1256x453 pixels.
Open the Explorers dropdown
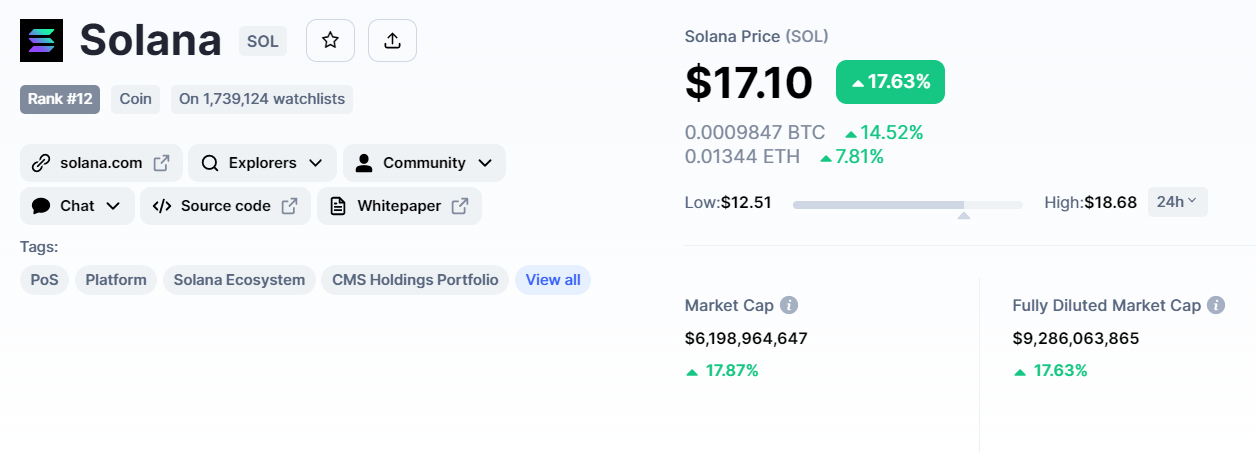click(262, 163)
